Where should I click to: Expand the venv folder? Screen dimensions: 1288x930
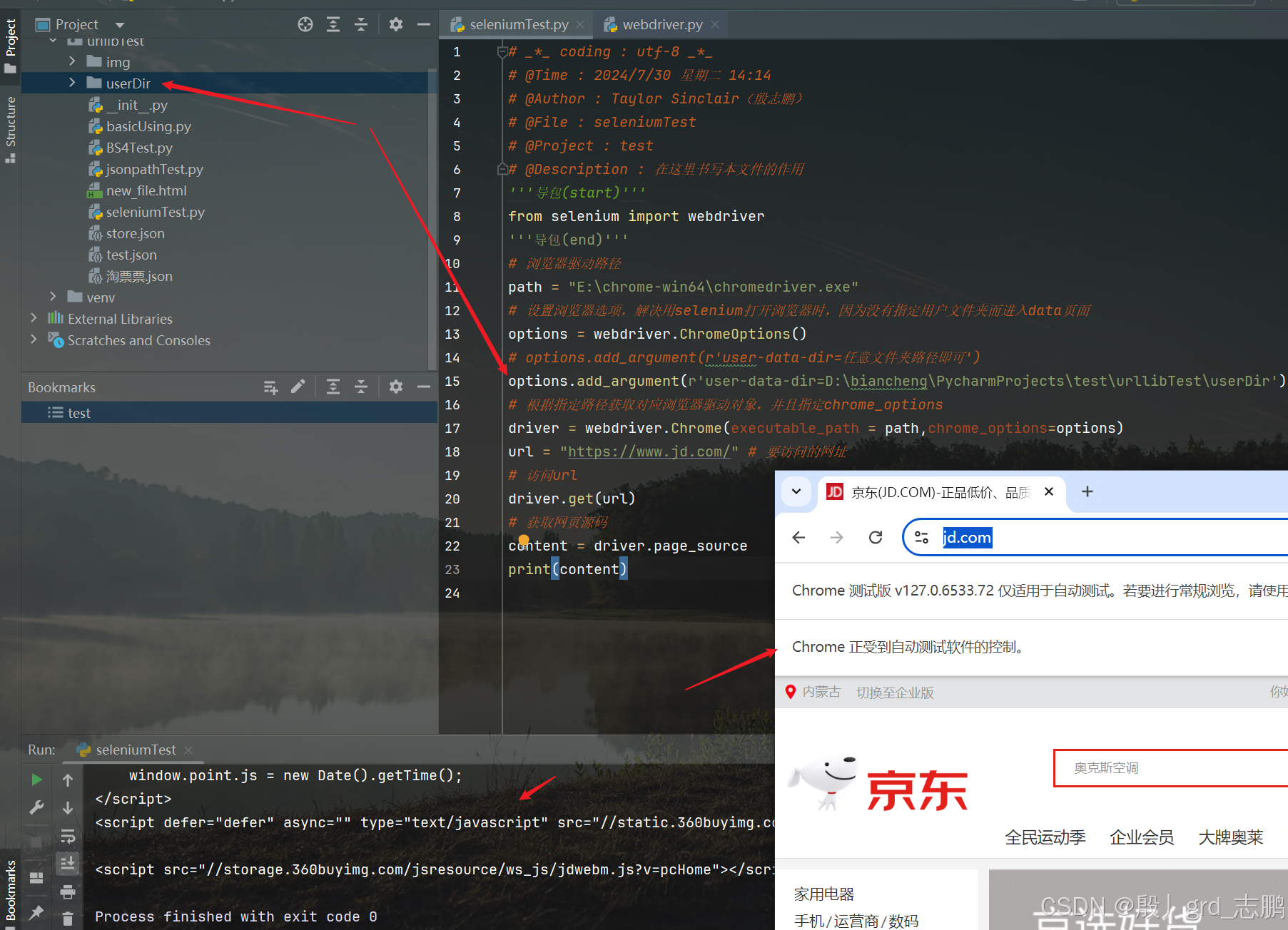tap(53, 297)
